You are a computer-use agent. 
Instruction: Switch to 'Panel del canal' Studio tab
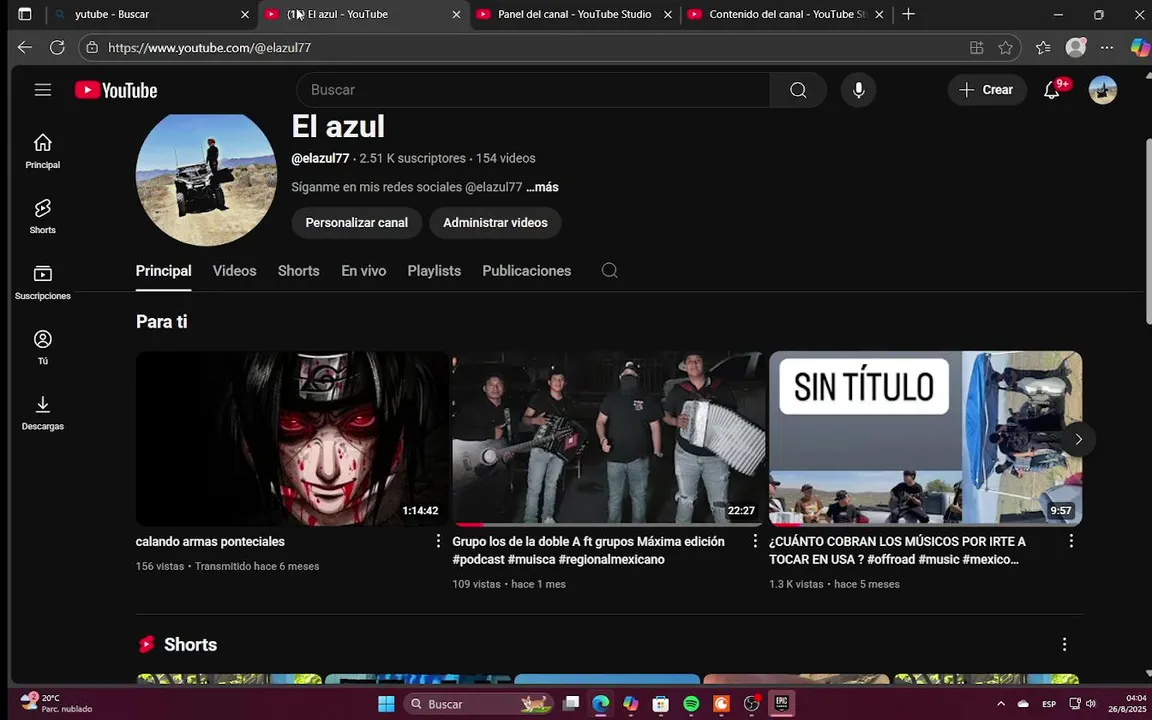point(574,14)
